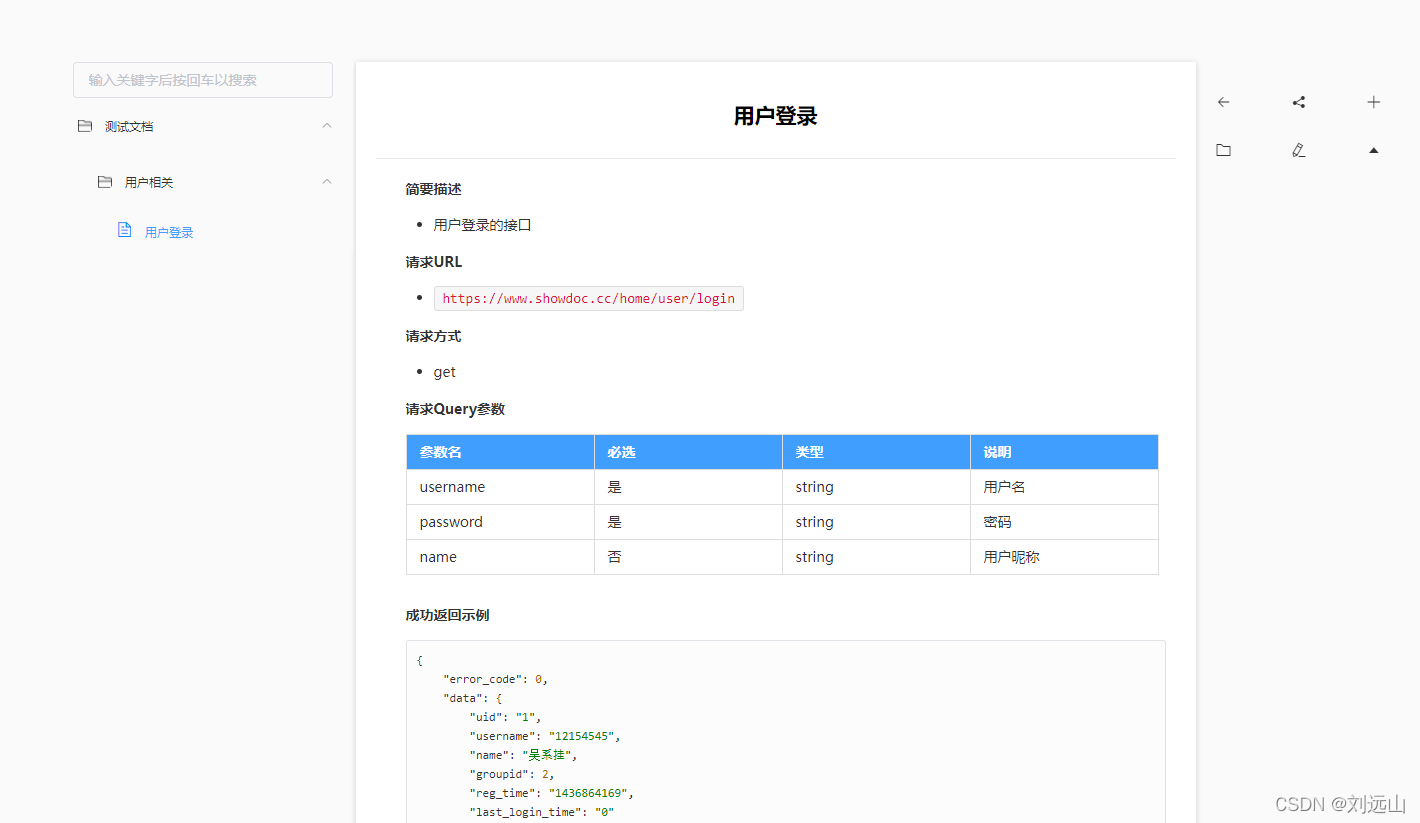Click the share icon
Image resolution: width=1420 pixels, height=823 pixels.
1299,102
